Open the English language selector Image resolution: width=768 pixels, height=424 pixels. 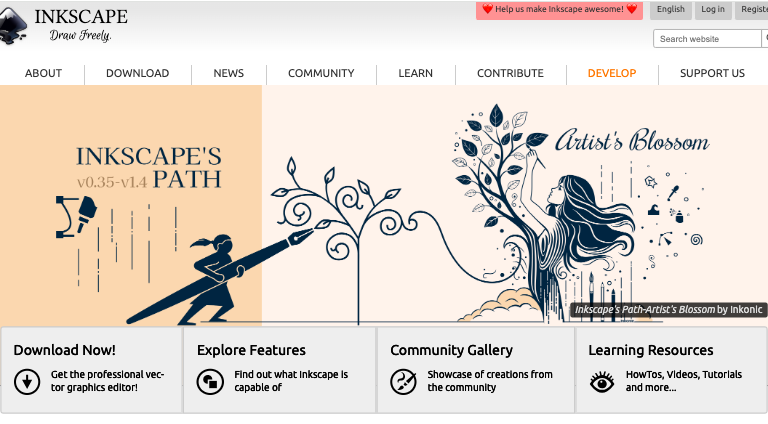coord(670,10)
